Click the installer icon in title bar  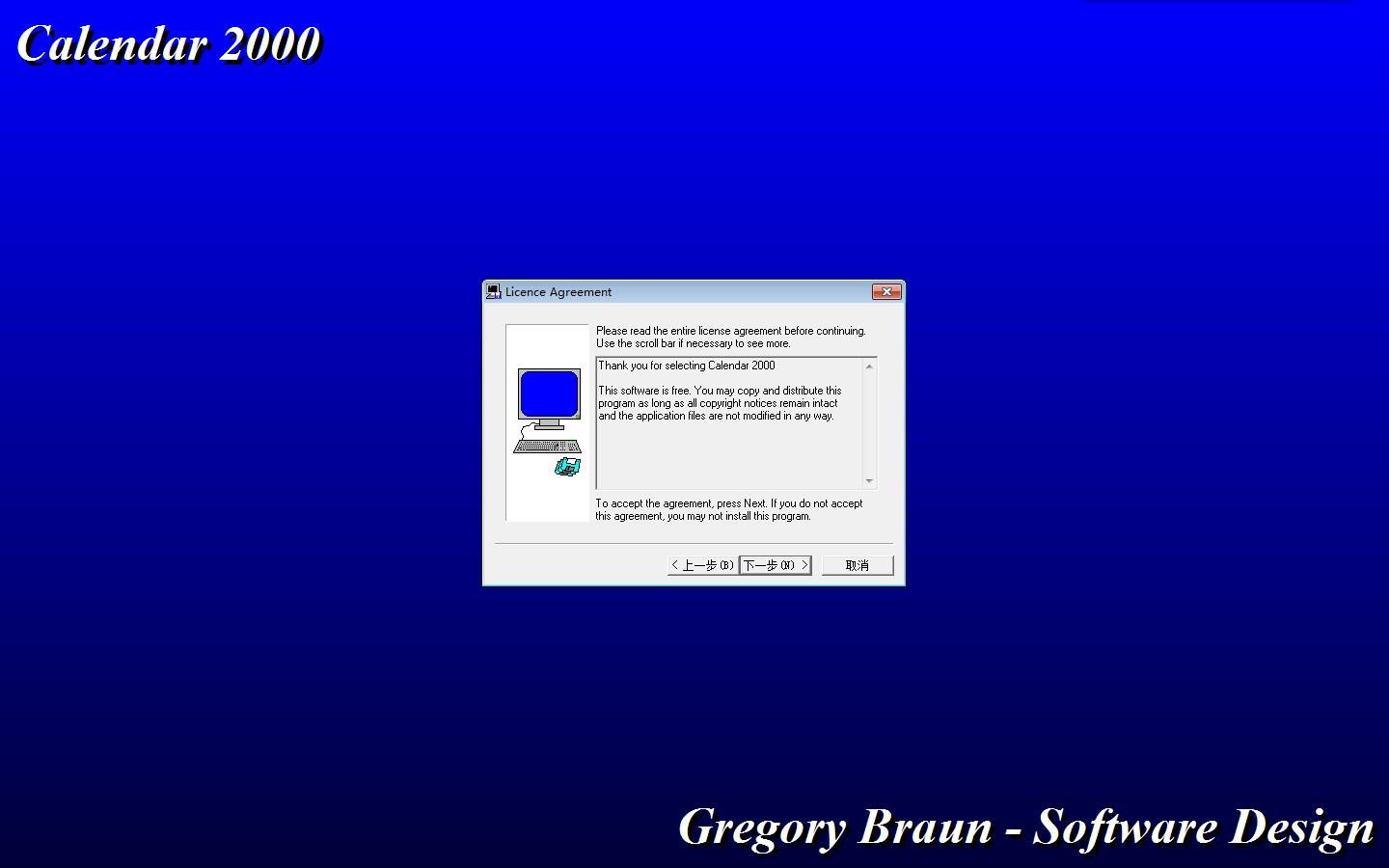[x=493, y=291]
